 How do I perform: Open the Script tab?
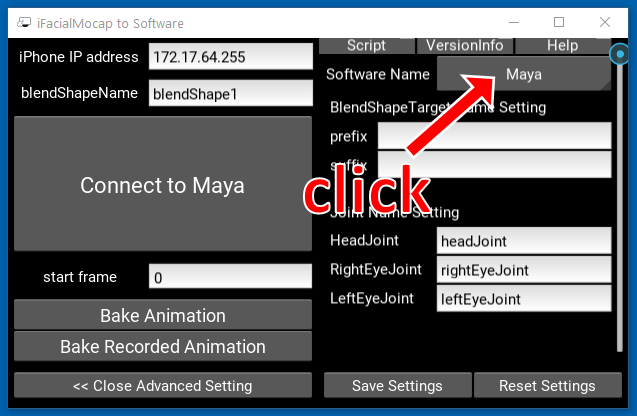(366, 46)
